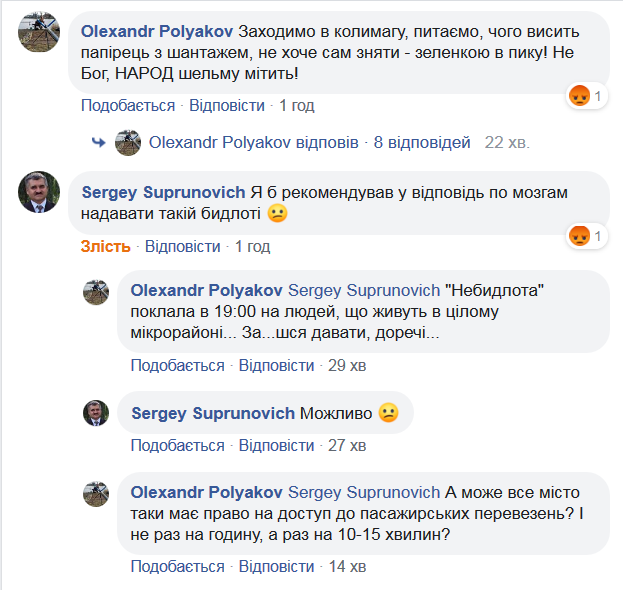Toggle the 'Злість' reaction on Sergey's comment
Screen dimensions: 623x590
(105, 246)
